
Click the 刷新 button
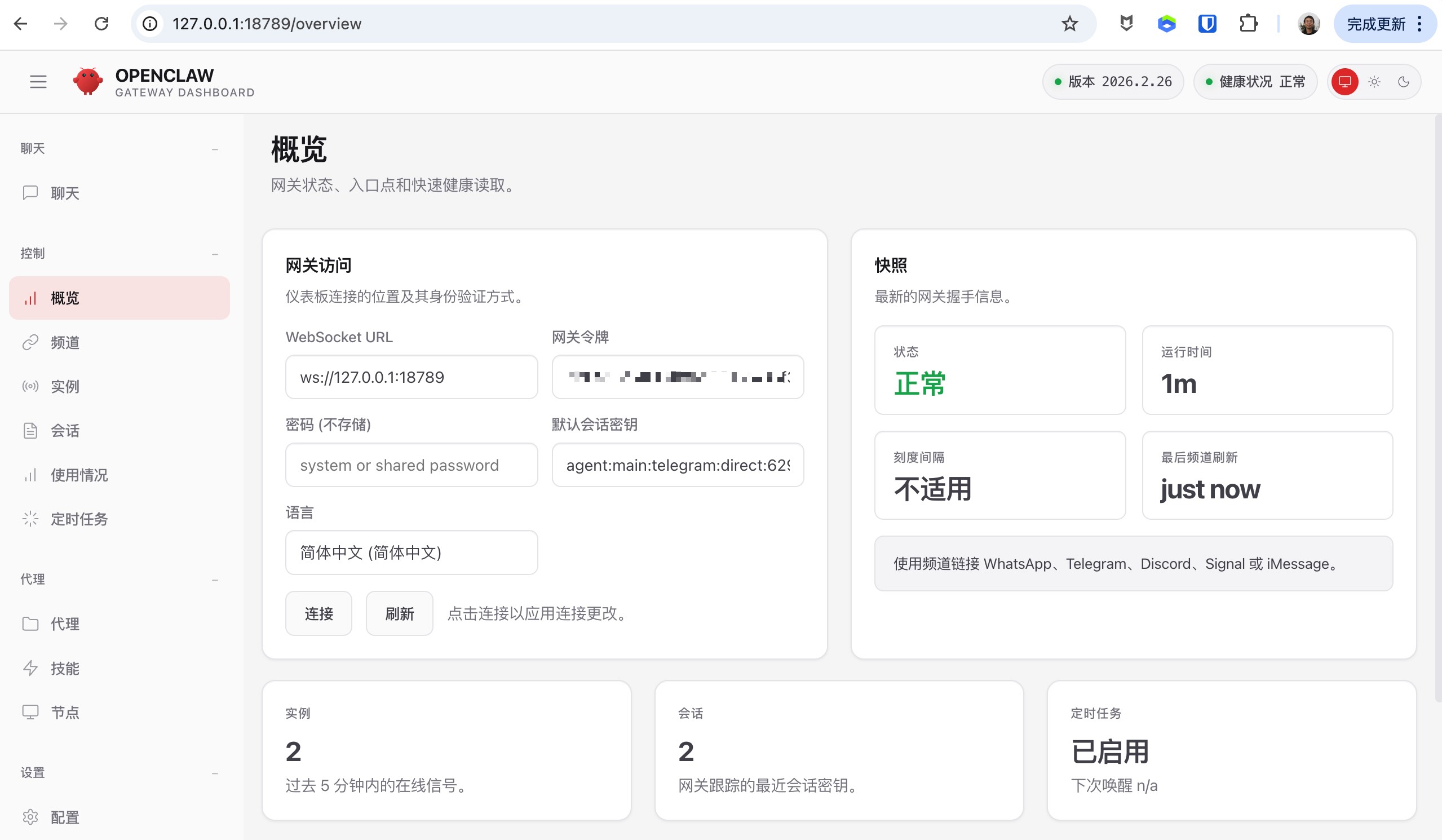399,614
